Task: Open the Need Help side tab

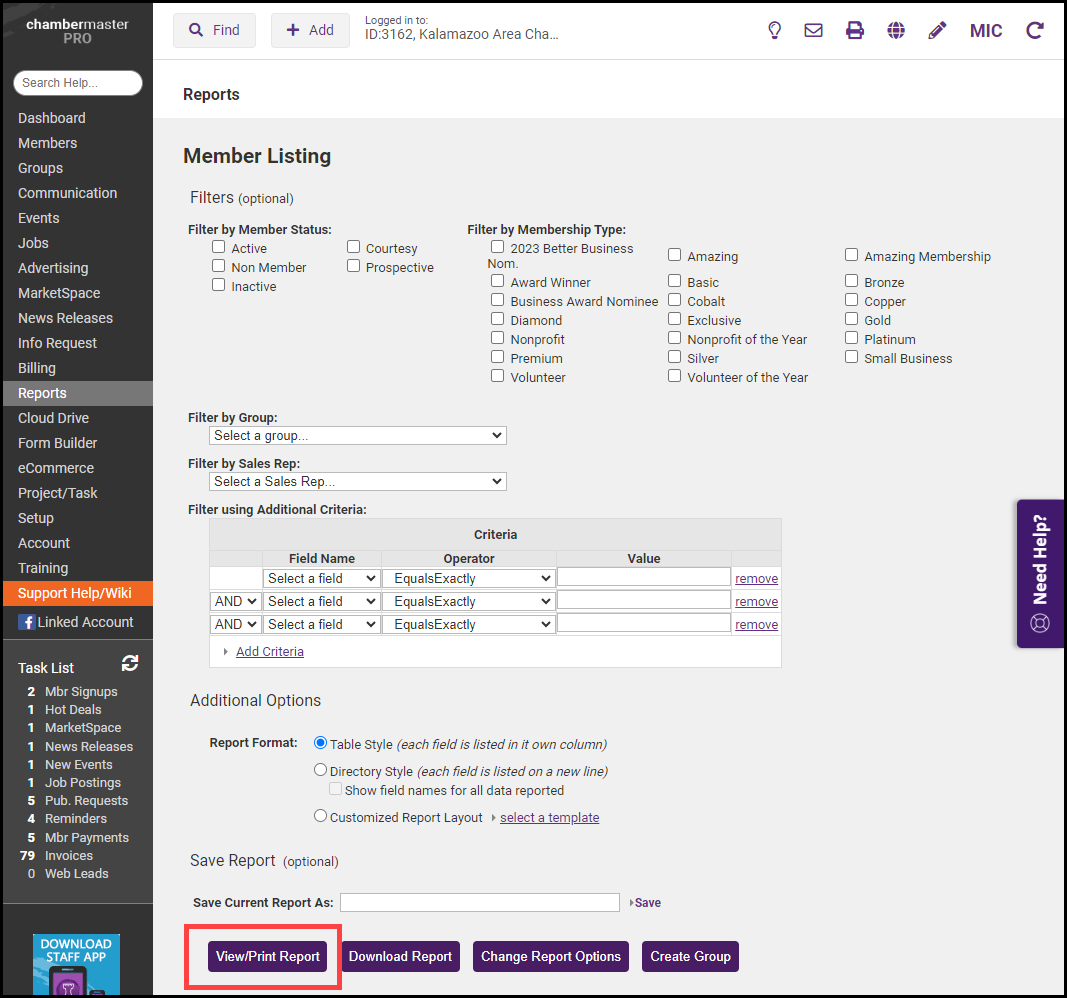Action: click(x=1040, y=573)
